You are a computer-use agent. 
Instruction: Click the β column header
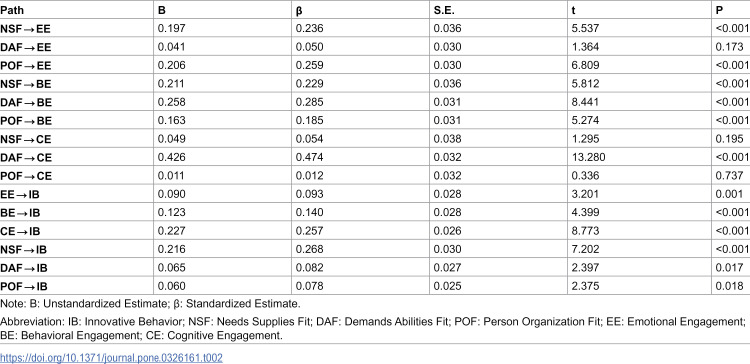pyautogui.click(x=299, y=10)
